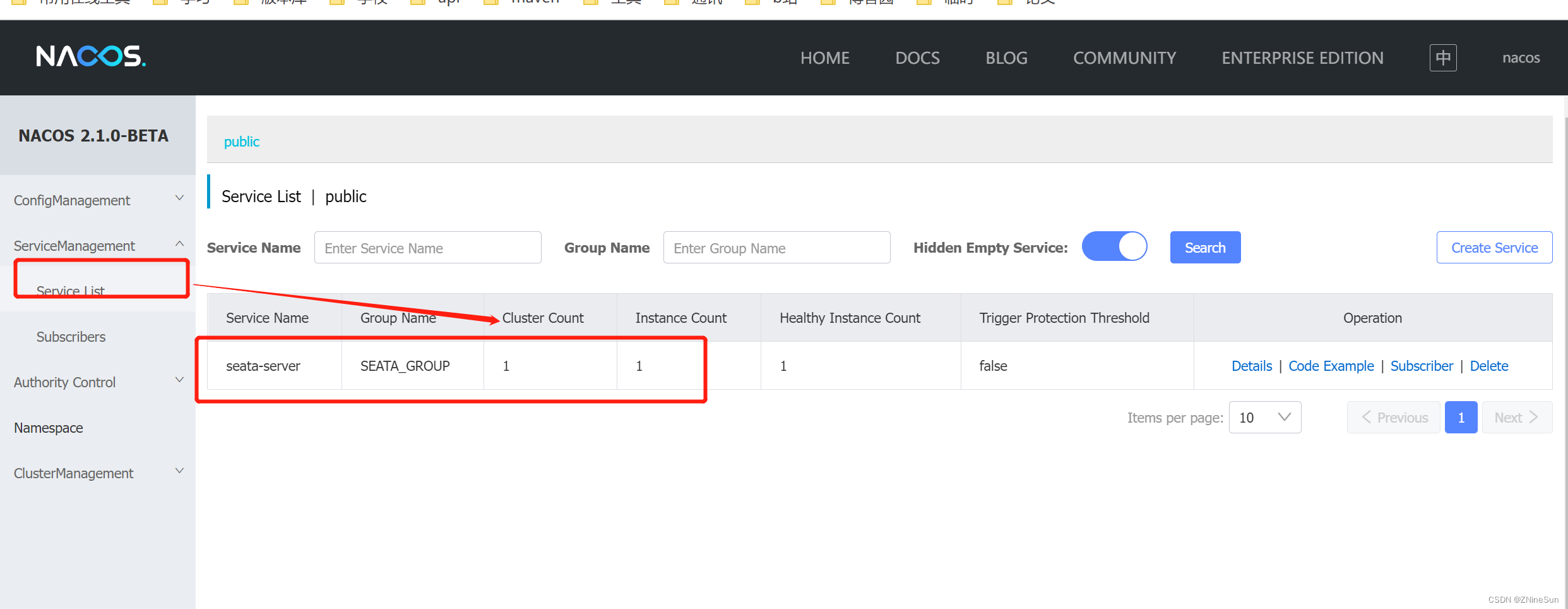Expand the ConfigManagement menu
Image resolution: width=1568 pixels, height=609 pixels.
click(98, 200)
